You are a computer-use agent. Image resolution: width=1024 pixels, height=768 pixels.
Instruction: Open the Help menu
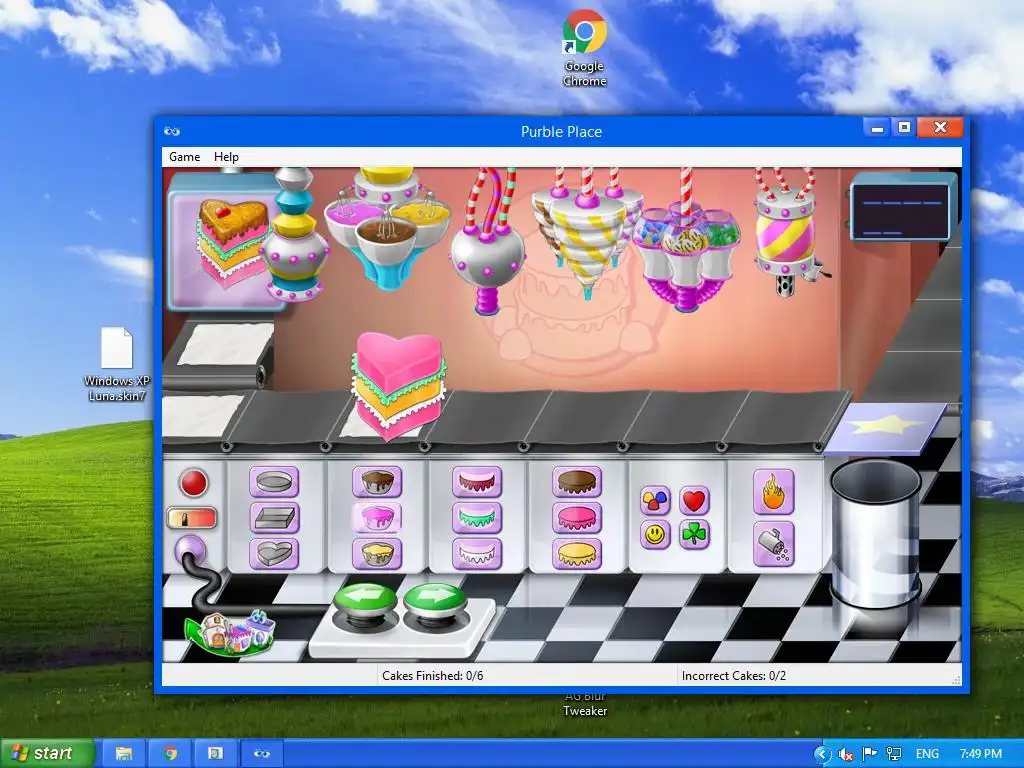226,157
